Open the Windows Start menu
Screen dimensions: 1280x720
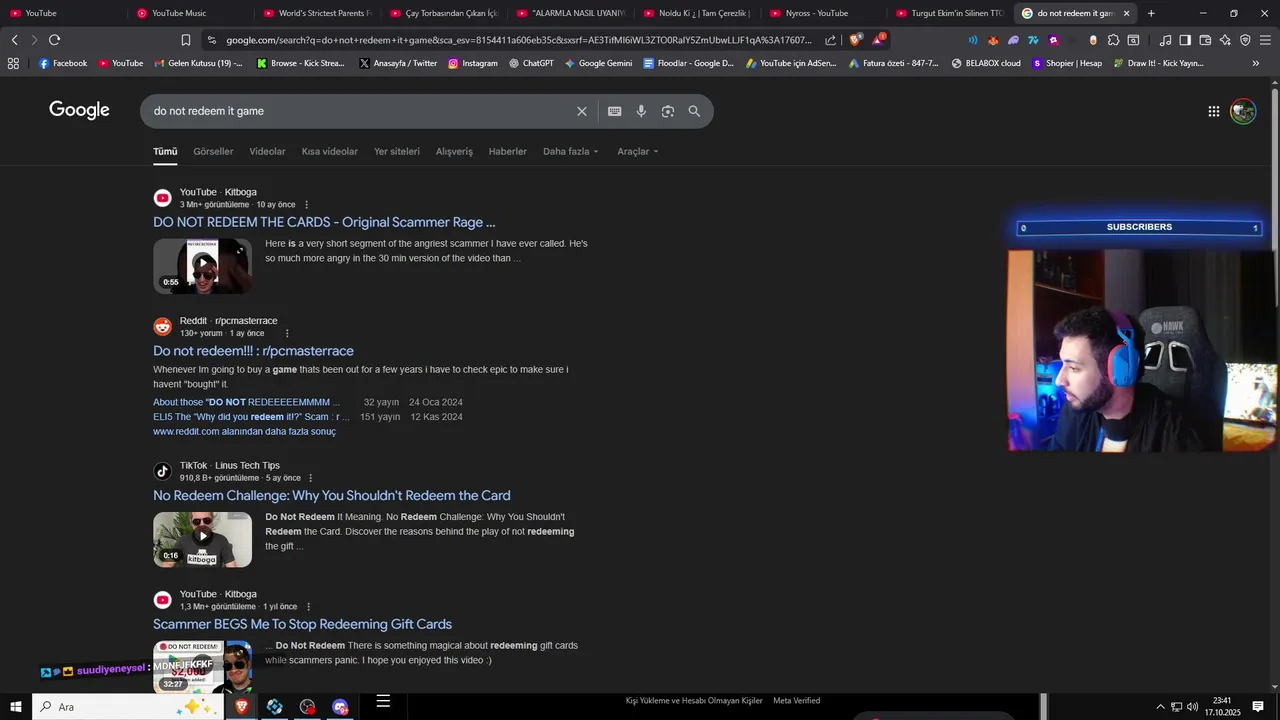point(15,707)
